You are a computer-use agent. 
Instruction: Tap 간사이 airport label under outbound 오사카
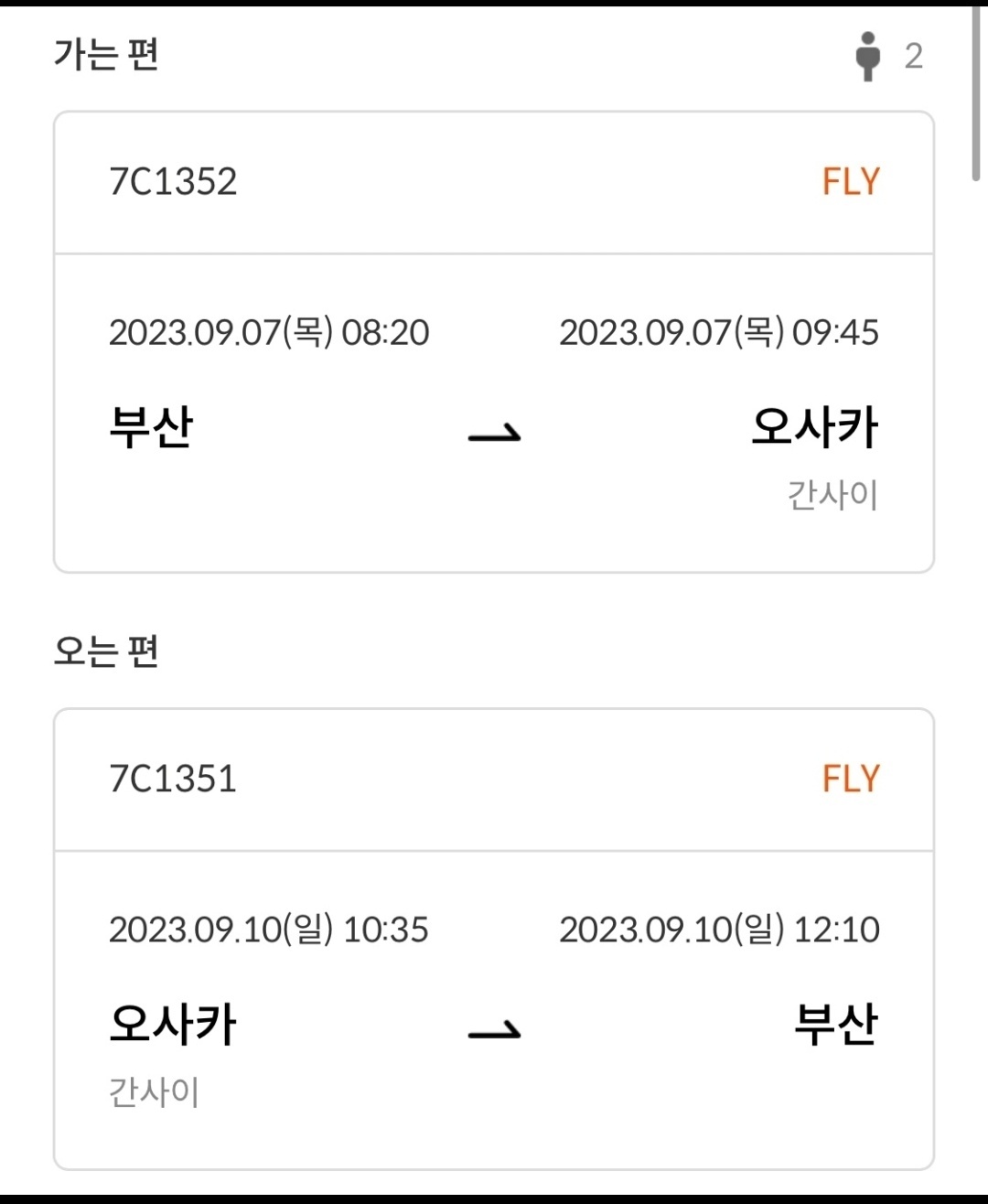click(833, 496)
